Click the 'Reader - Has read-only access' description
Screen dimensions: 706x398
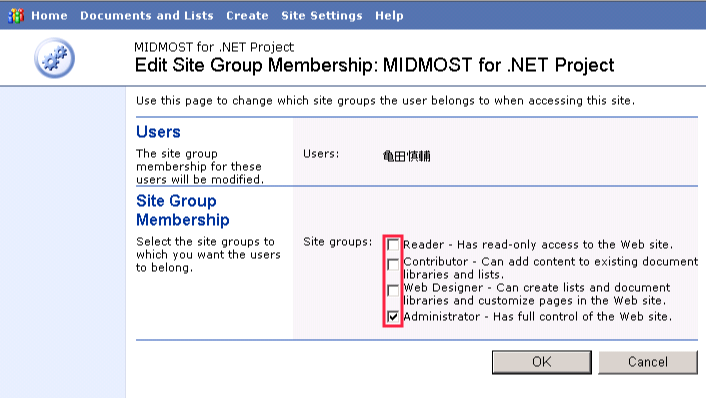tap(538, 244)
